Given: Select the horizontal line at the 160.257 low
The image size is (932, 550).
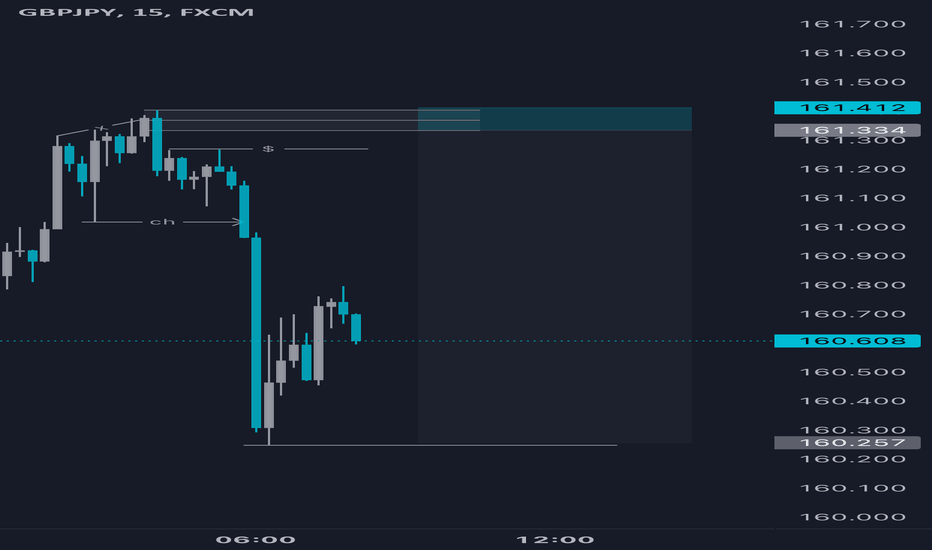Looking at the screenshot, I should tap(430, 445).
